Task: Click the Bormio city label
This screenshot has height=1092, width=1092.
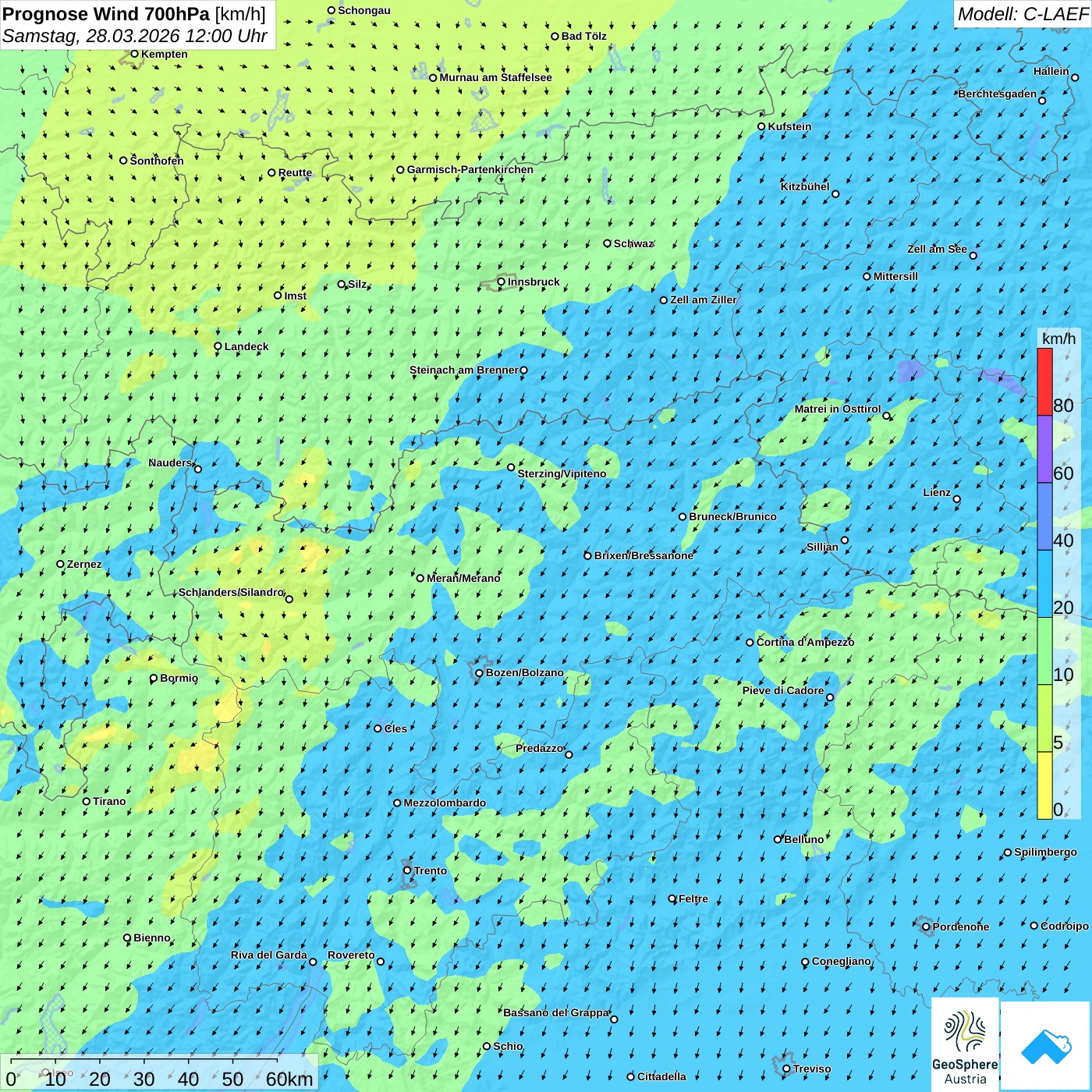Action: pyautogui.click(x=179, y=678)
